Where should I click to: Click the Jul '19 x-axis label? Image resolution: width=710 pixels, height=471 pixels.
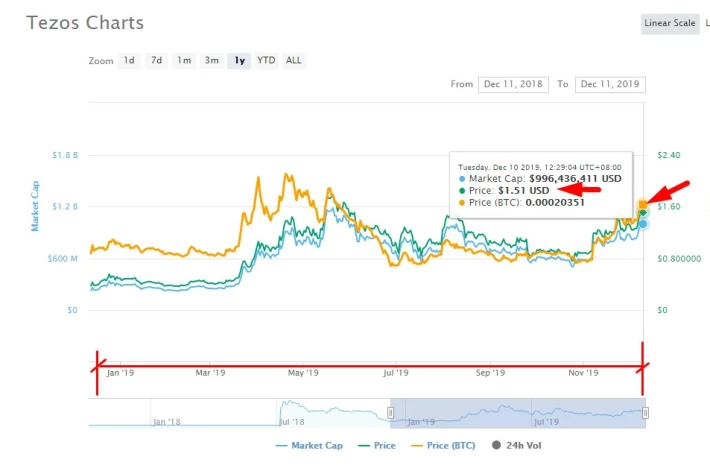(396, 373)
